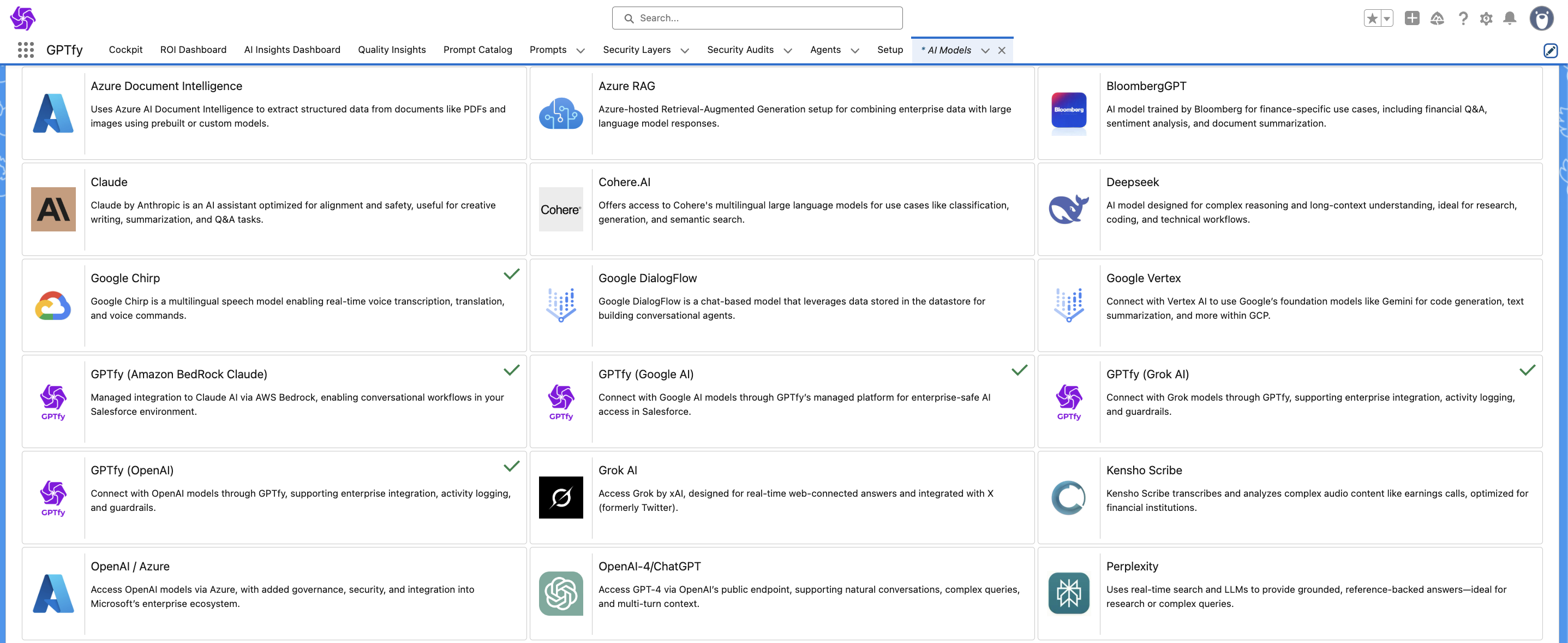Click the notifications bell icon
Image resolution: width=1568 pixels, height=643 pixels.
pos(1510,18)
